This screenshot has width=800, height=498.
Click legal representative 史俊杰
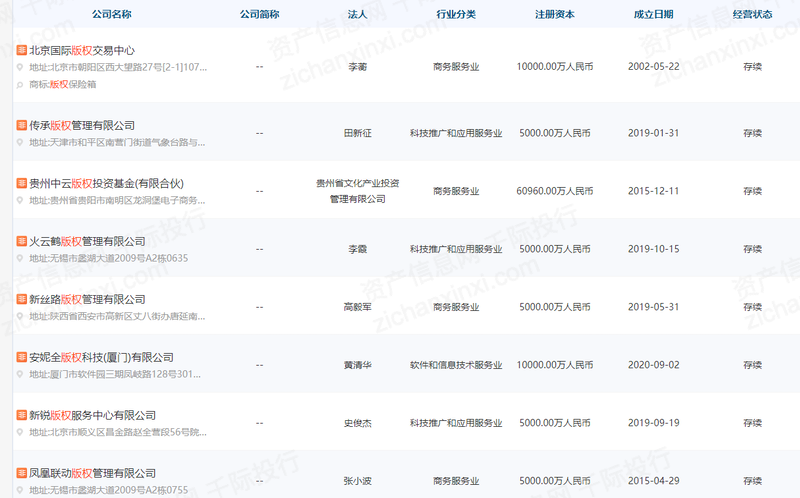pos(358,423)
